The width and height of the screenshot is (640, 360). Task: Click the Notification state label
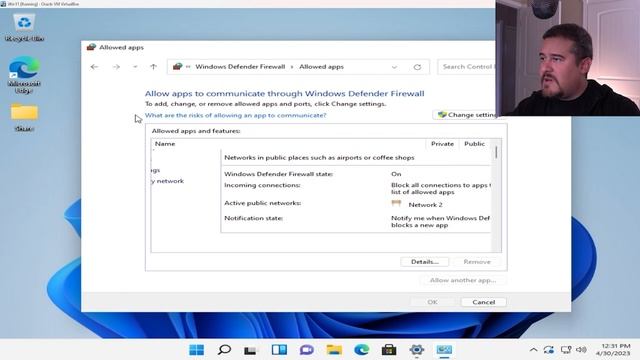253,218
